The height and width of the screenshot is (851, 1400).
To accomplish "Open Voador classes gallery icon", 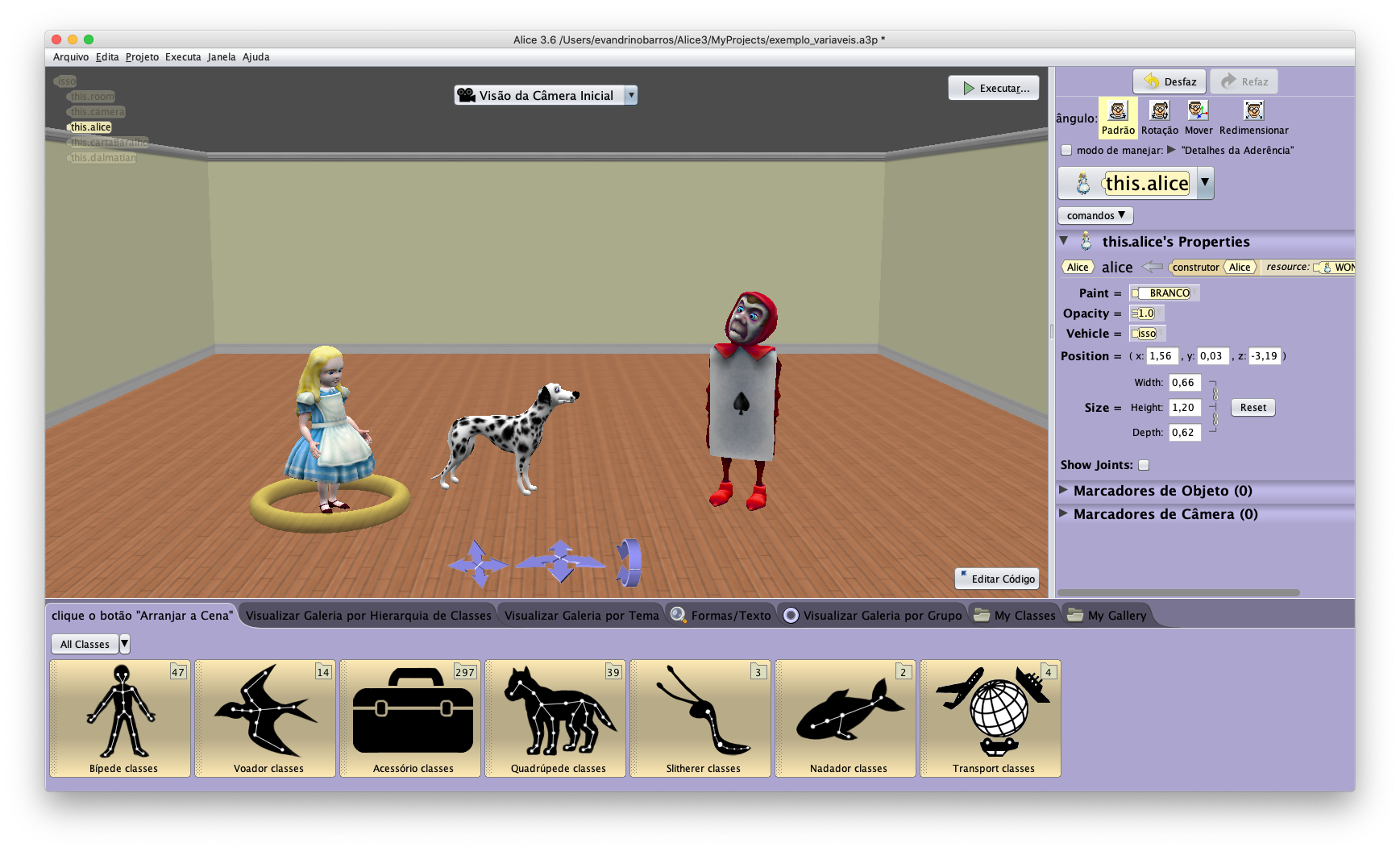I will click(x=265, y=718).
